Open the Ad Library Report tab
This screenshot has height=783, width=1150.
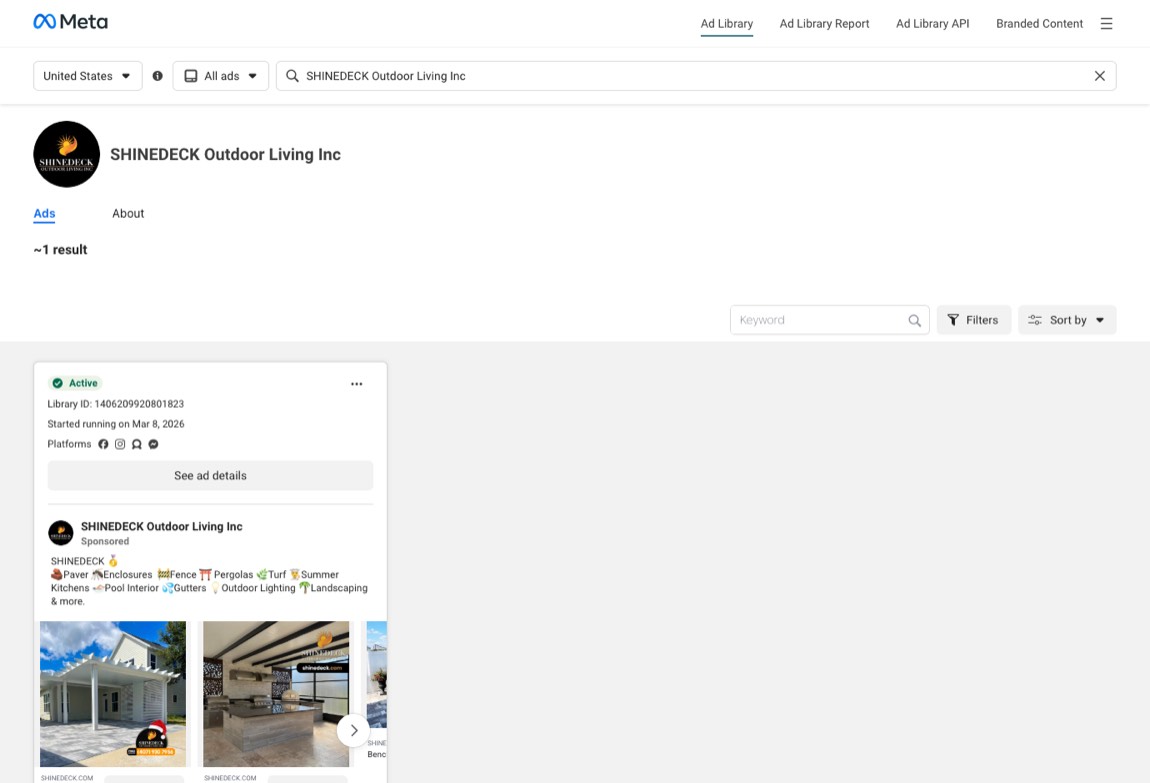click(824, 23)
